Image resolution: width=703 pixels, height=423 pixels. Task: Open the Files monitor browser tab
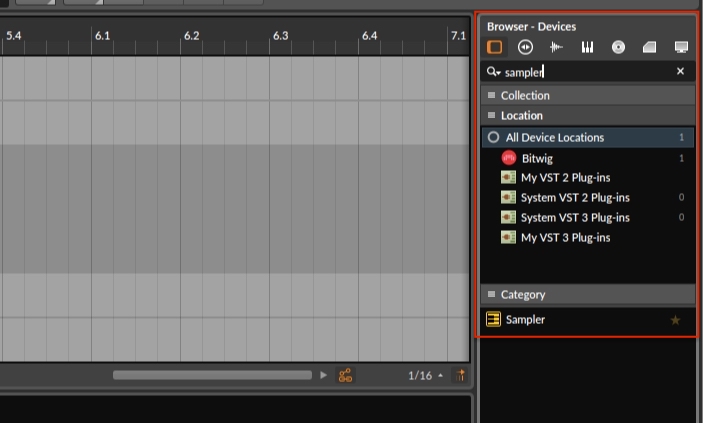(x=681, y=47)
